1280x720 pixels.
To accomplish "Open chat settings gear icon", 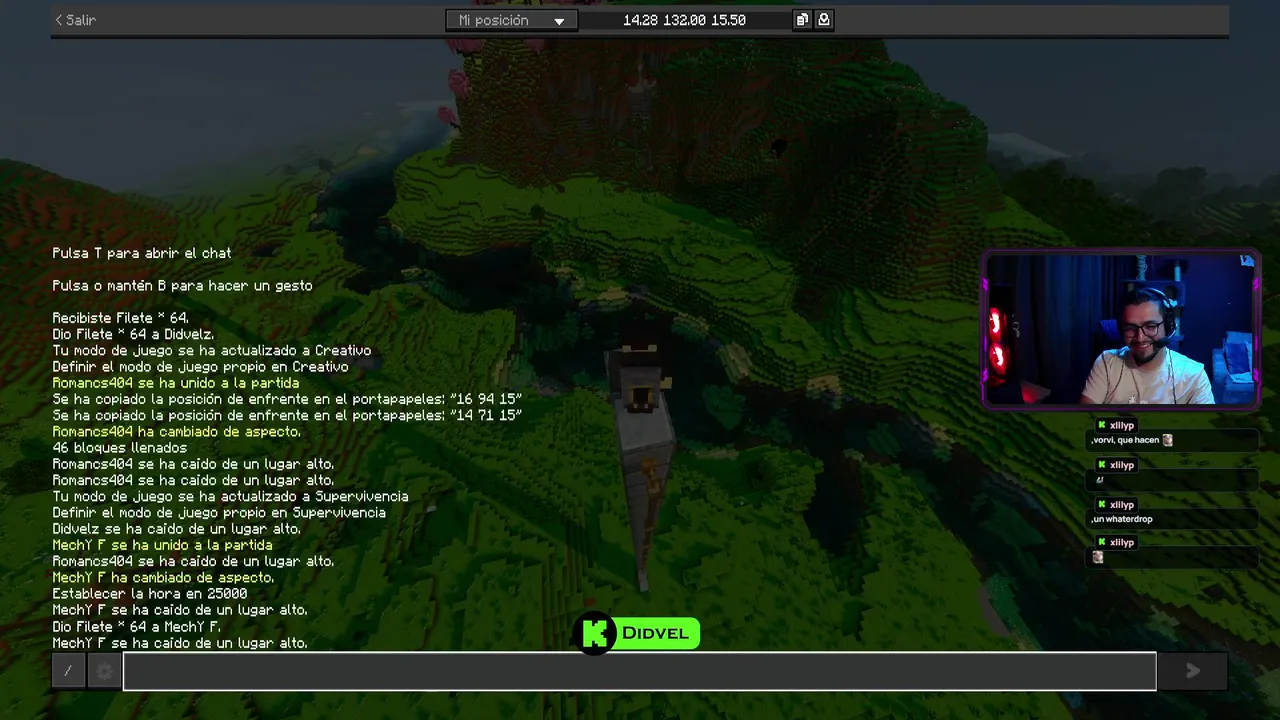I will (x=104, y=671).
